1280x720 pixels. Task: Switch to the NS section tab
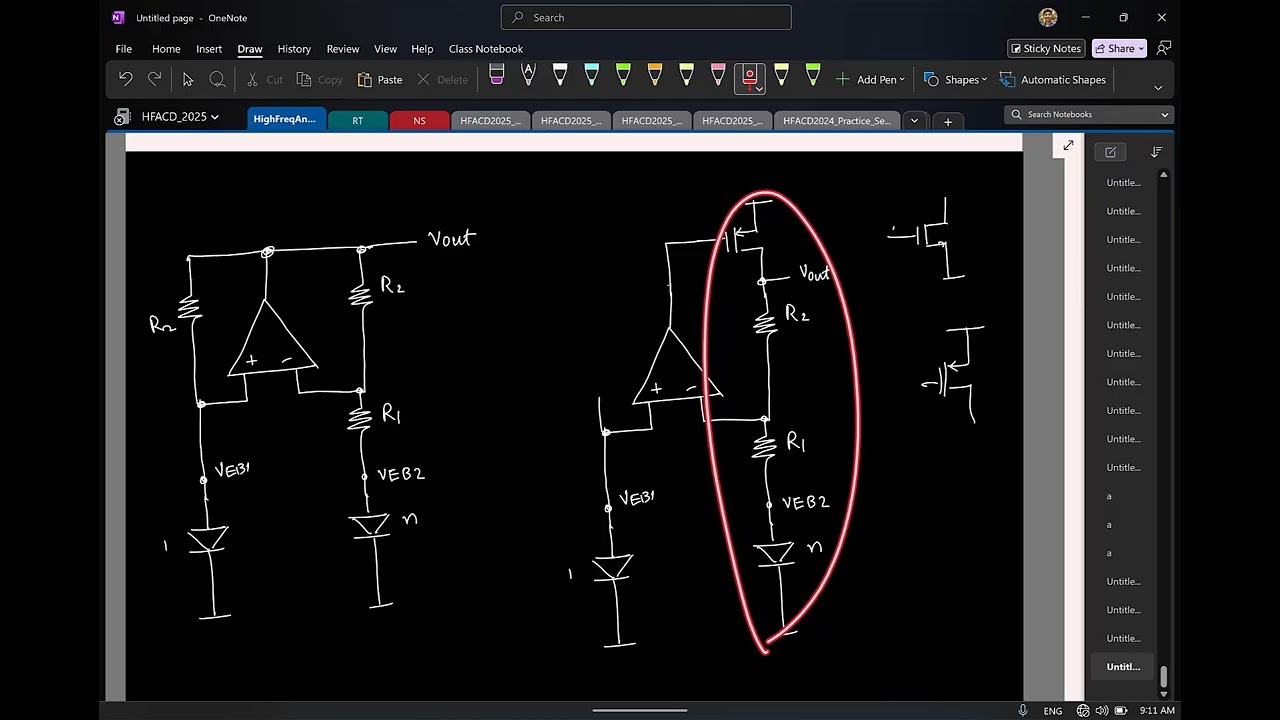point(419,120)
